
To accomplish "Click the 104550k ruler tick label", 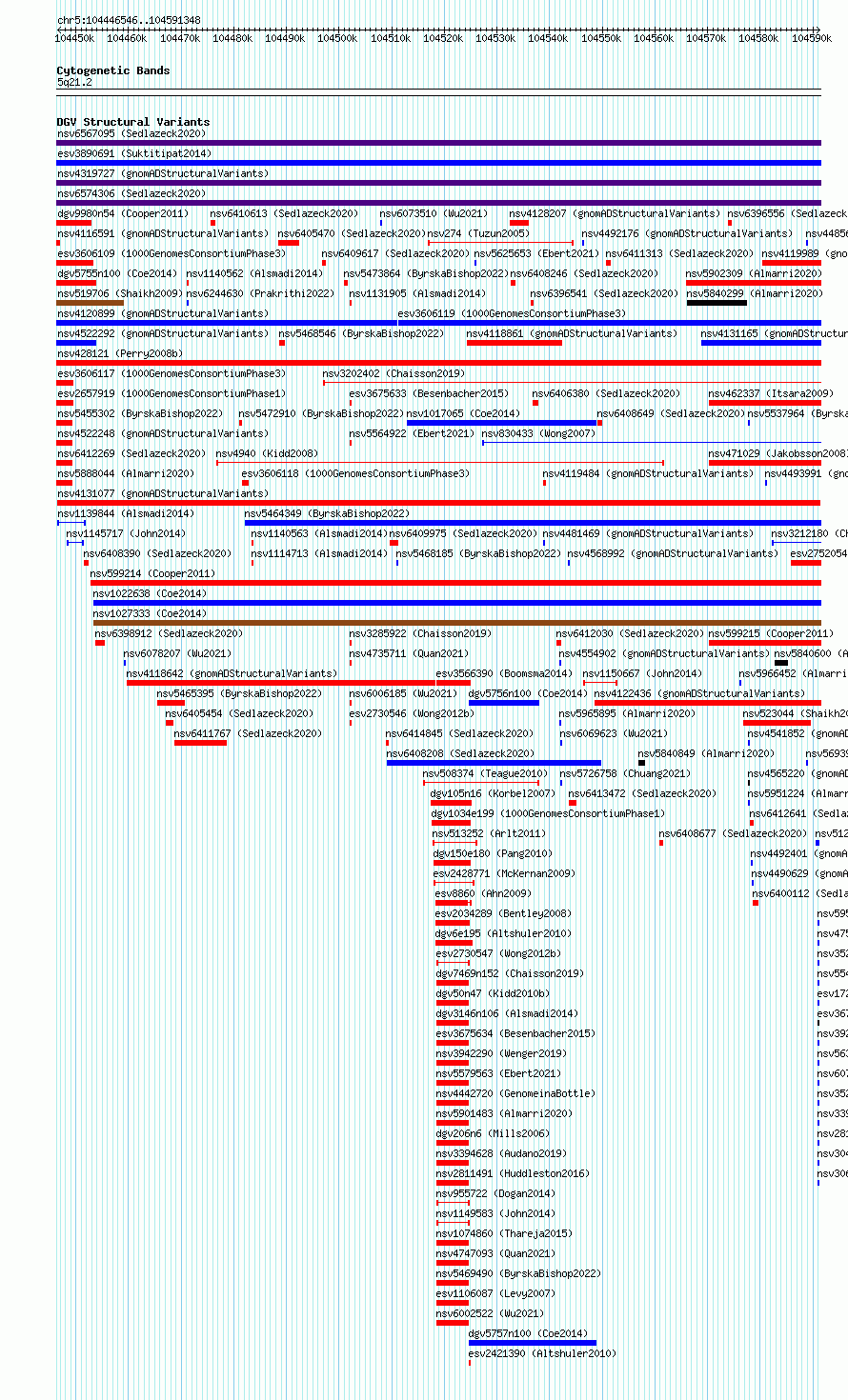I will [x=601, y=38].
